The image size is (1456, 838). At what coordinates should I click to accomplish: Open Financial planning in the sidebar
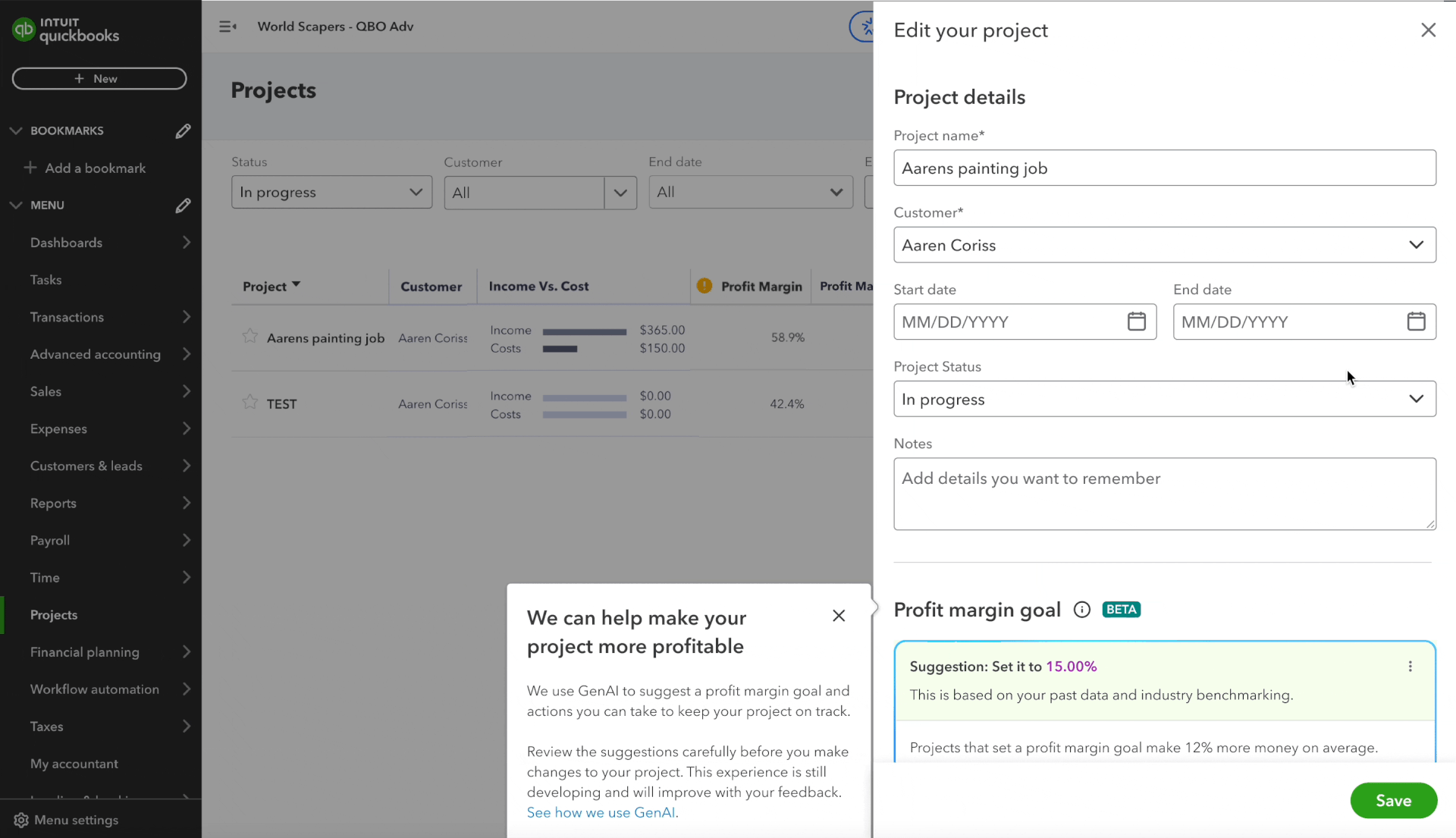point(85,652)
